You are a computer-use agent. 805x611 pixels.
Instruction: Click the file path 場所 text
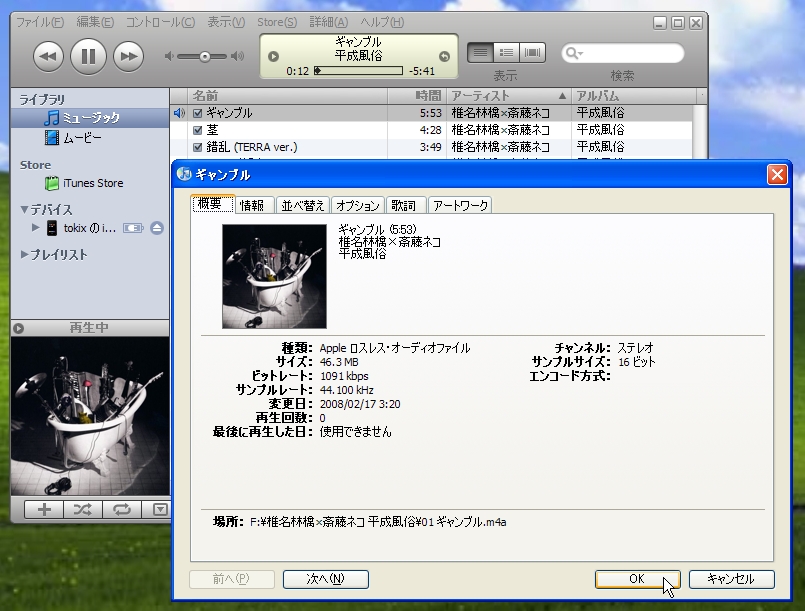[378, 522]
